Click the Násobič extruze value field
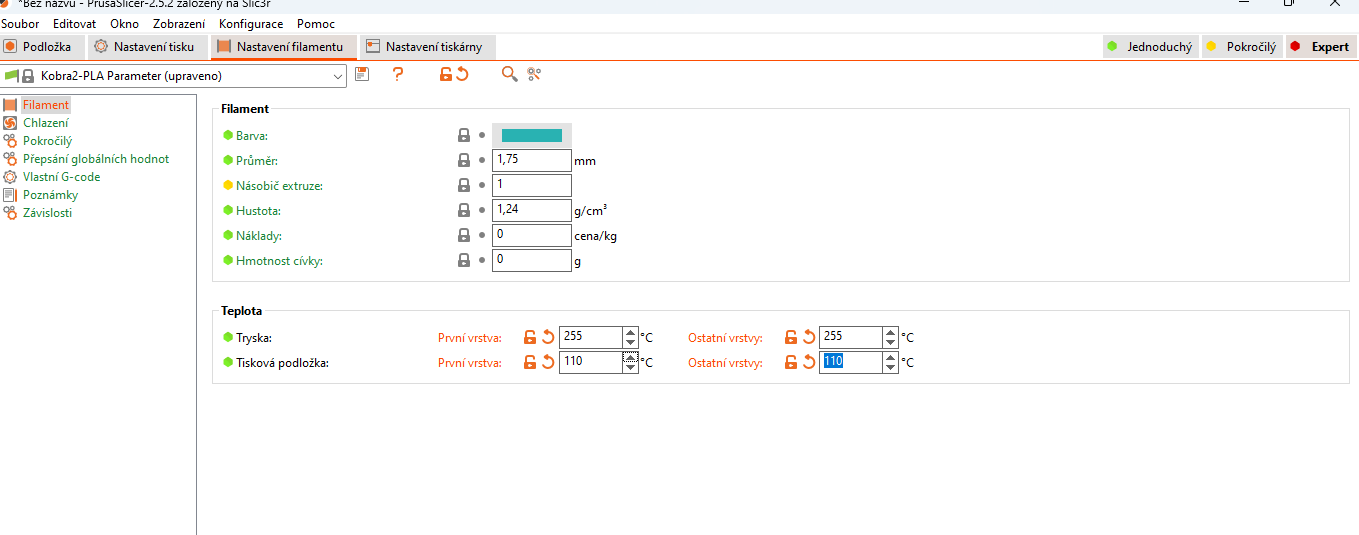The height and width of the screenshot is (535, 1359). [532, 185]
